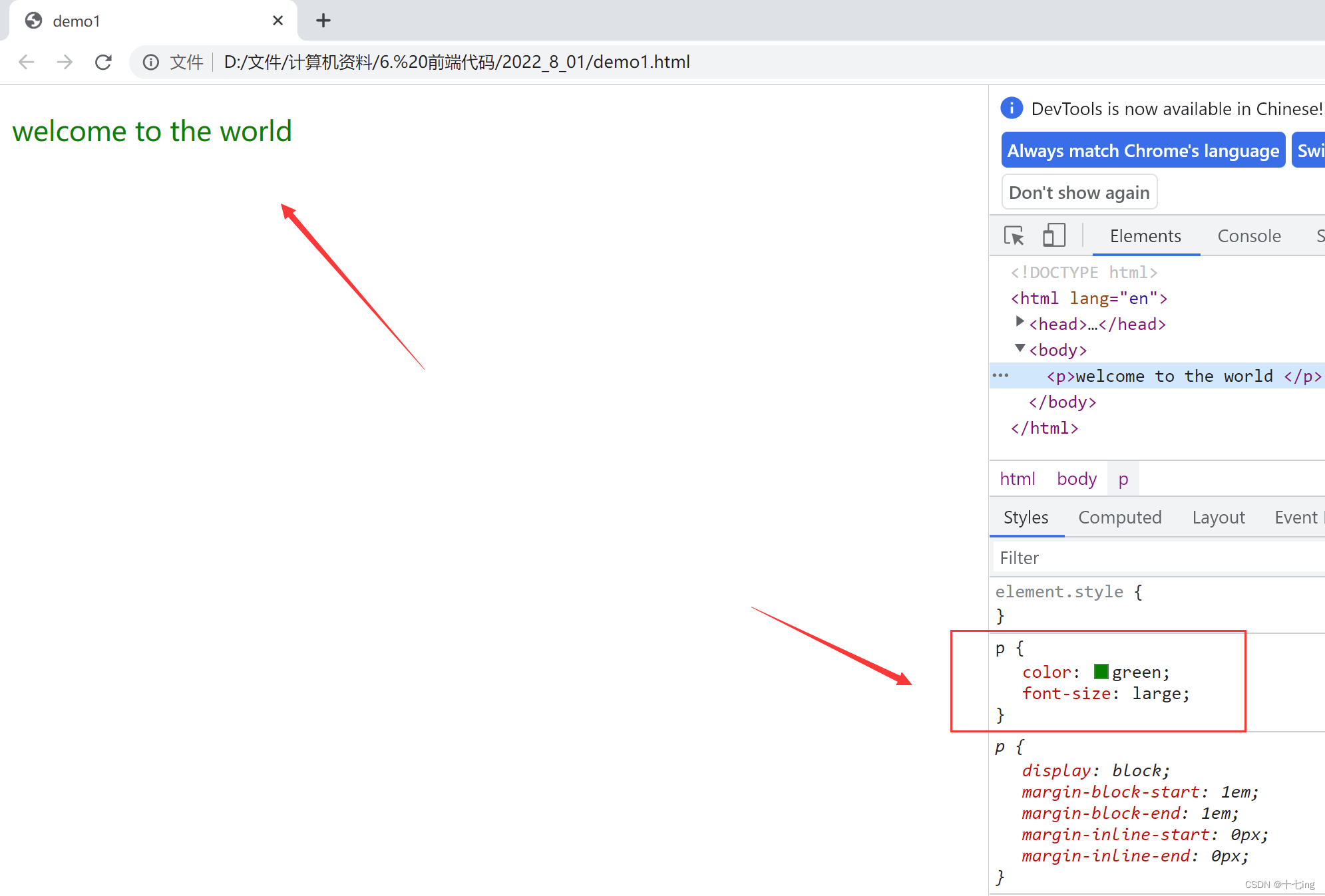Click Always match Chrome's language button
The height and width of the screenshot is (896, 1325).
1143,151
